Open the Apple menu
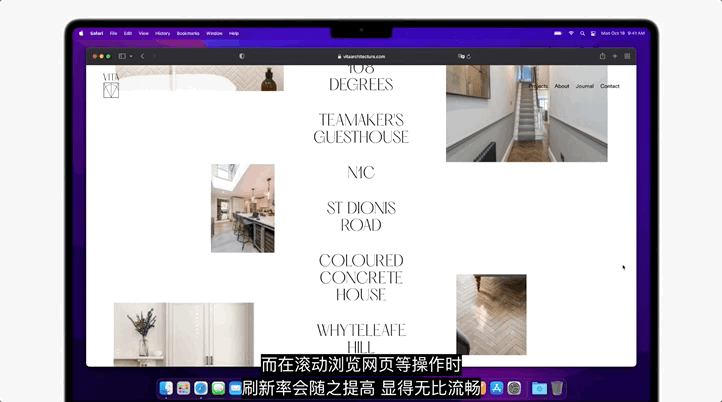The height and width of the screenshot is (402, 722). tap(81, 33)
